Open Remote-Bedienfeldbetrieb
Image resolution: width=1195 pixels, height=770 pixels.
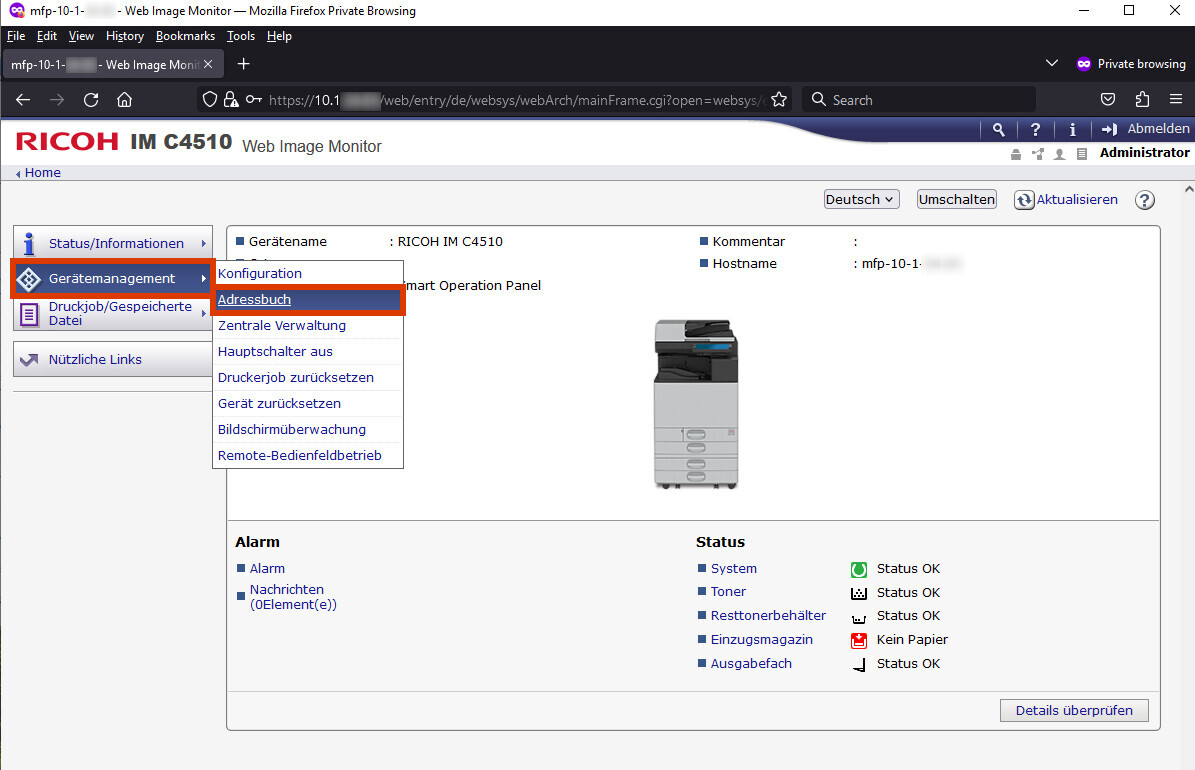coord(308,455)
